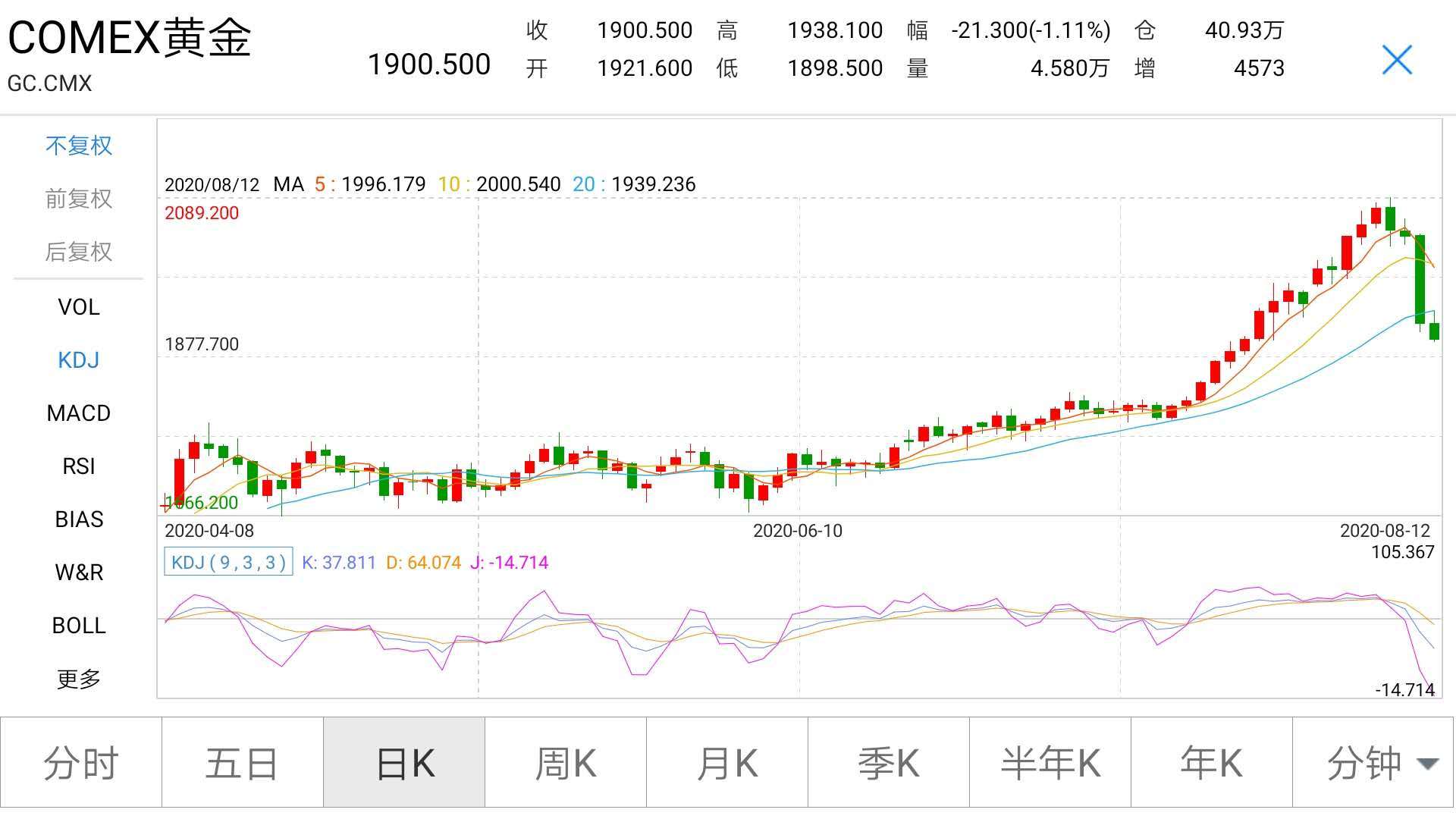Switch to 周K weekly chart tab
Screen dimensions: 1456x819
(x=566, y=763)
